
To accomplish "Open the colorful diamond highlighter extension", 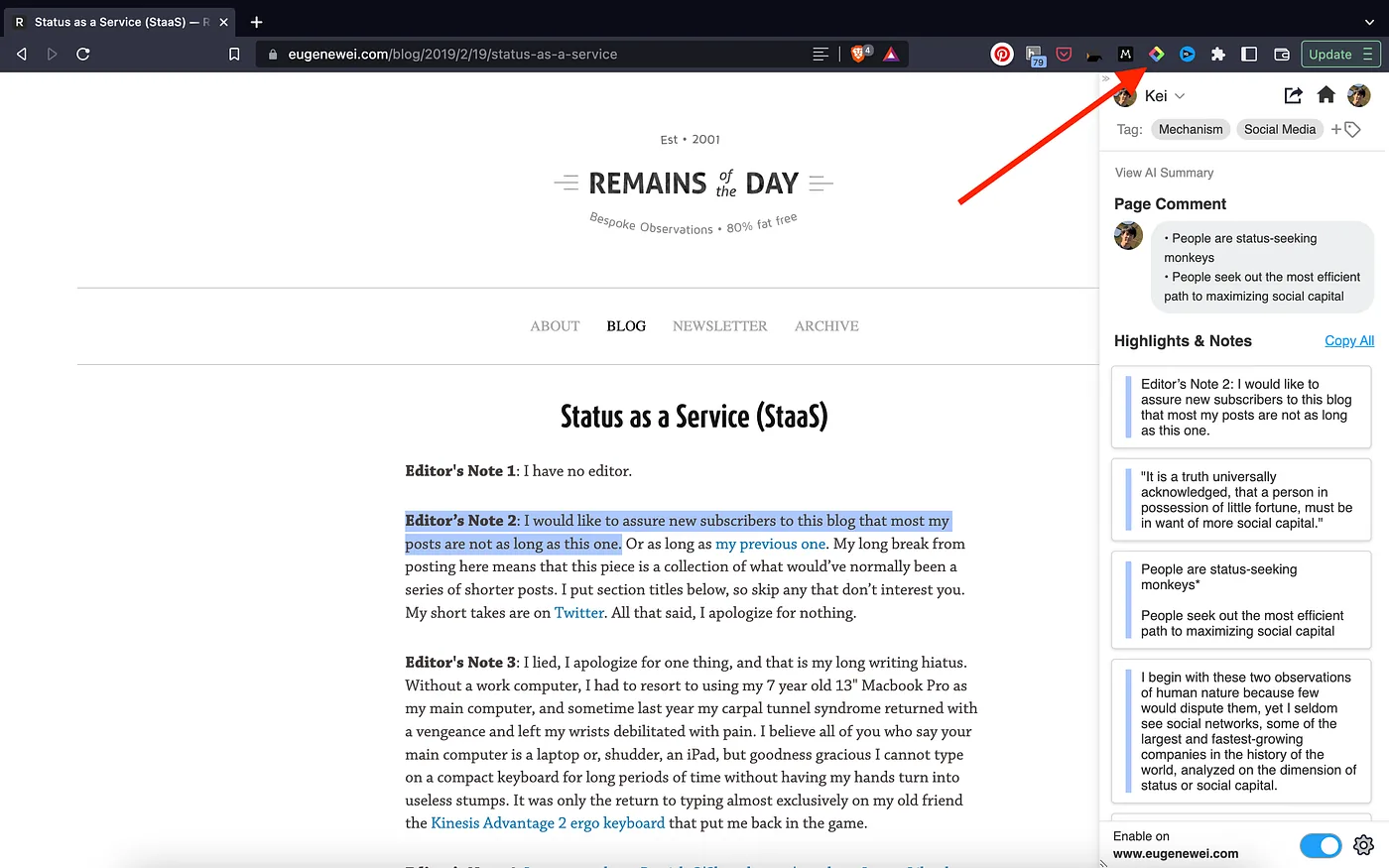I will (1156, 55).
